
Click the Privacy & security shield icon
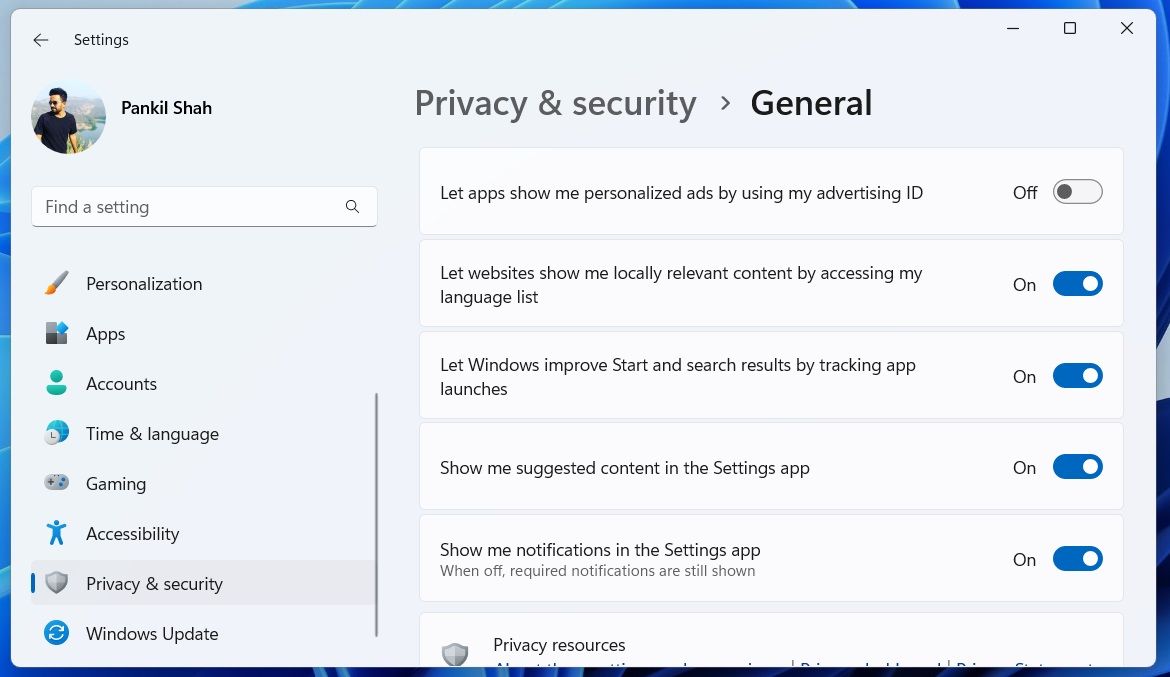click(x=57, y=583)
